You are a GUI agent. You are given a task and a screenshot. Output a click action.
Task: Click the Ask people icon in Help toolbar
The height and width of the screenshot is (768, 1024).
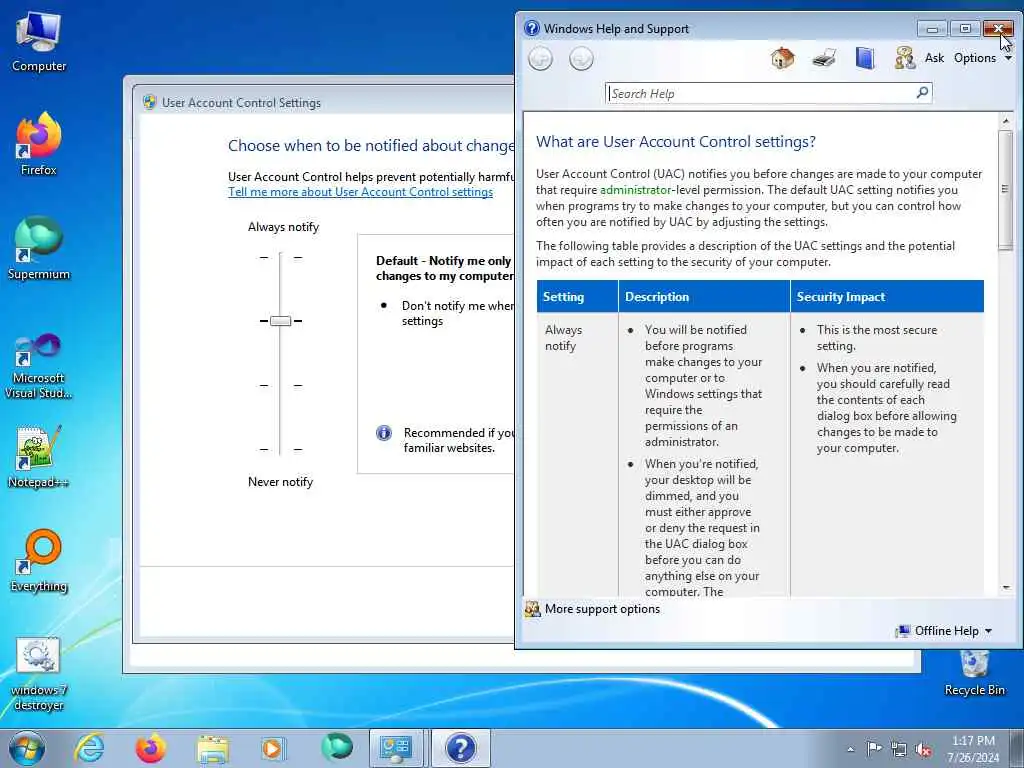pyautogui.click(x=904, y=58)
